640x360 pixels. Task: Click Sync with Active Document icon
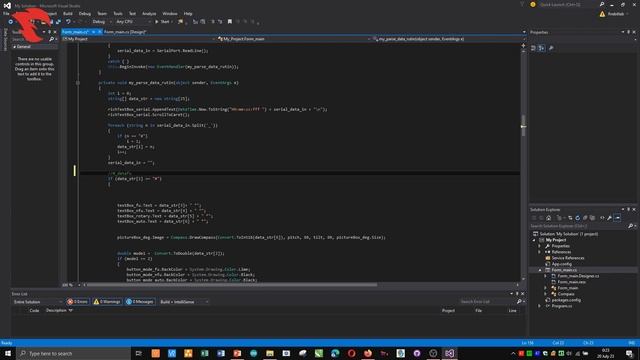570,218
